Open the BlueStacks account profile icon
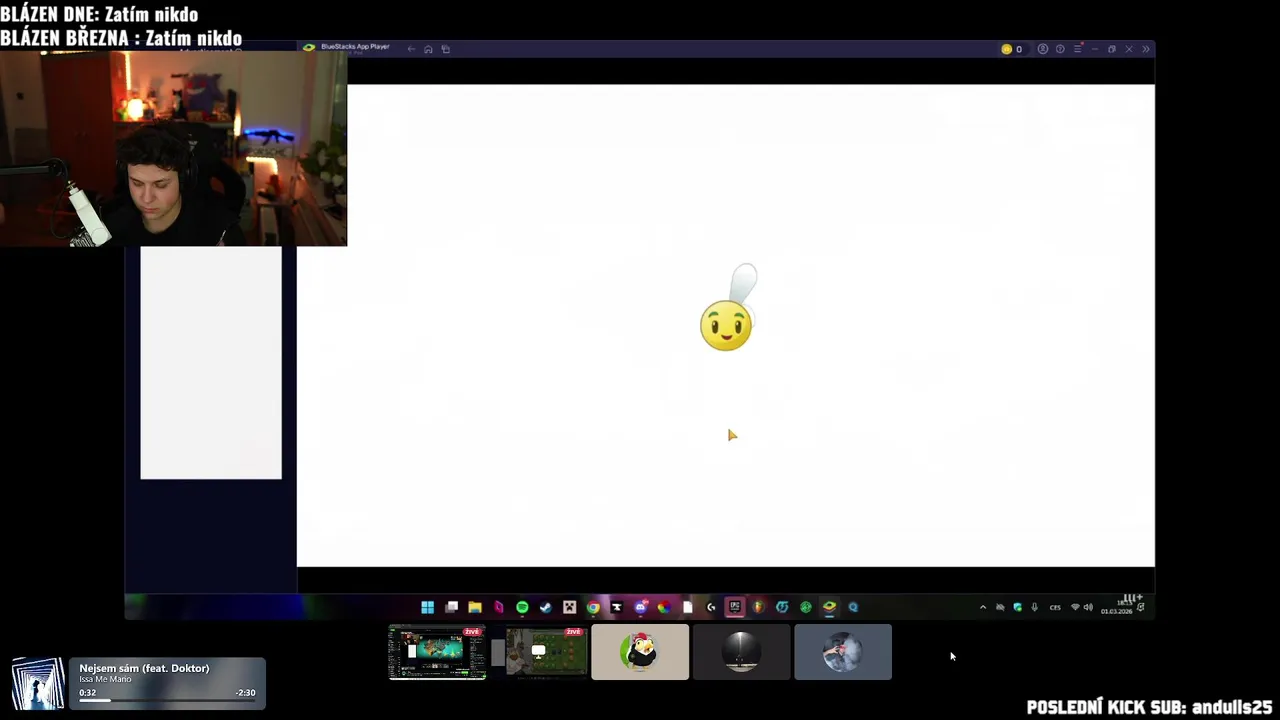The height and width of the screenshot is (720, 1280). click(1043, 49)
